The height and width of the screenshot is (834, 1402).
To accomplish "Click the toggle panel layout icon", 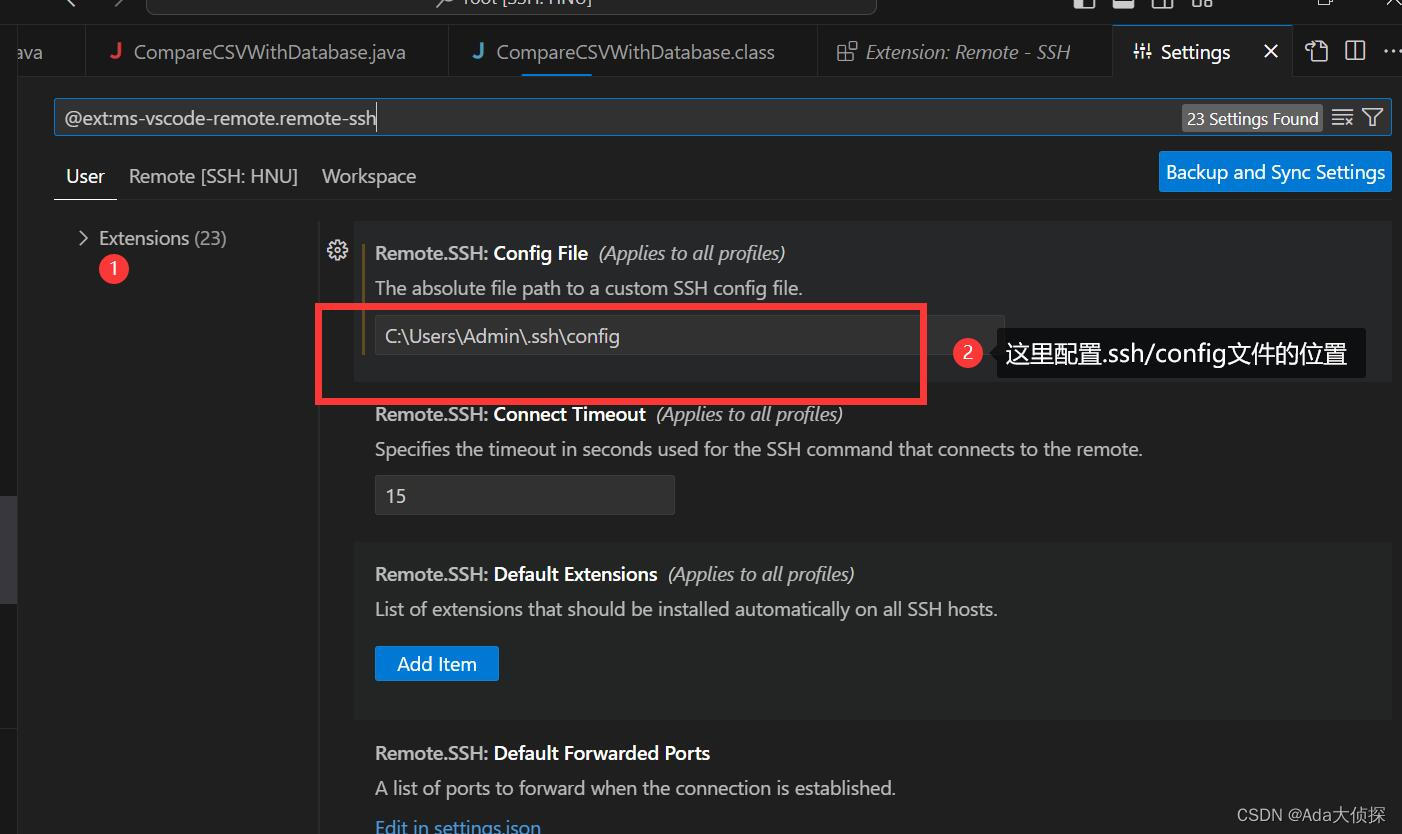I will pyautogui.click(x=1122, y=5).
